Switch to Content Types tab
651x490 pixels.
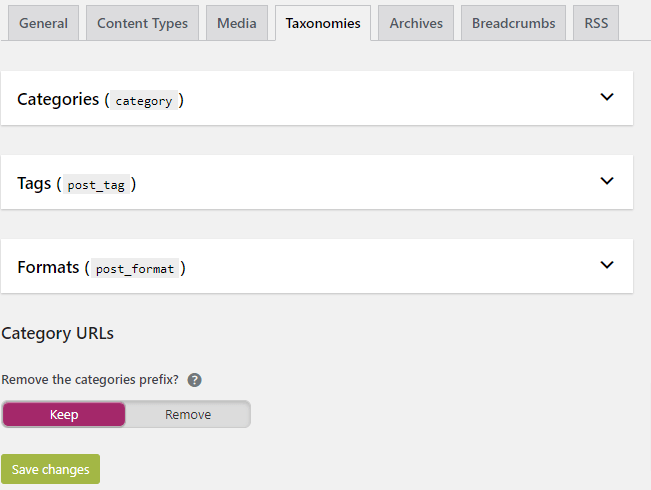coord(142,23)
